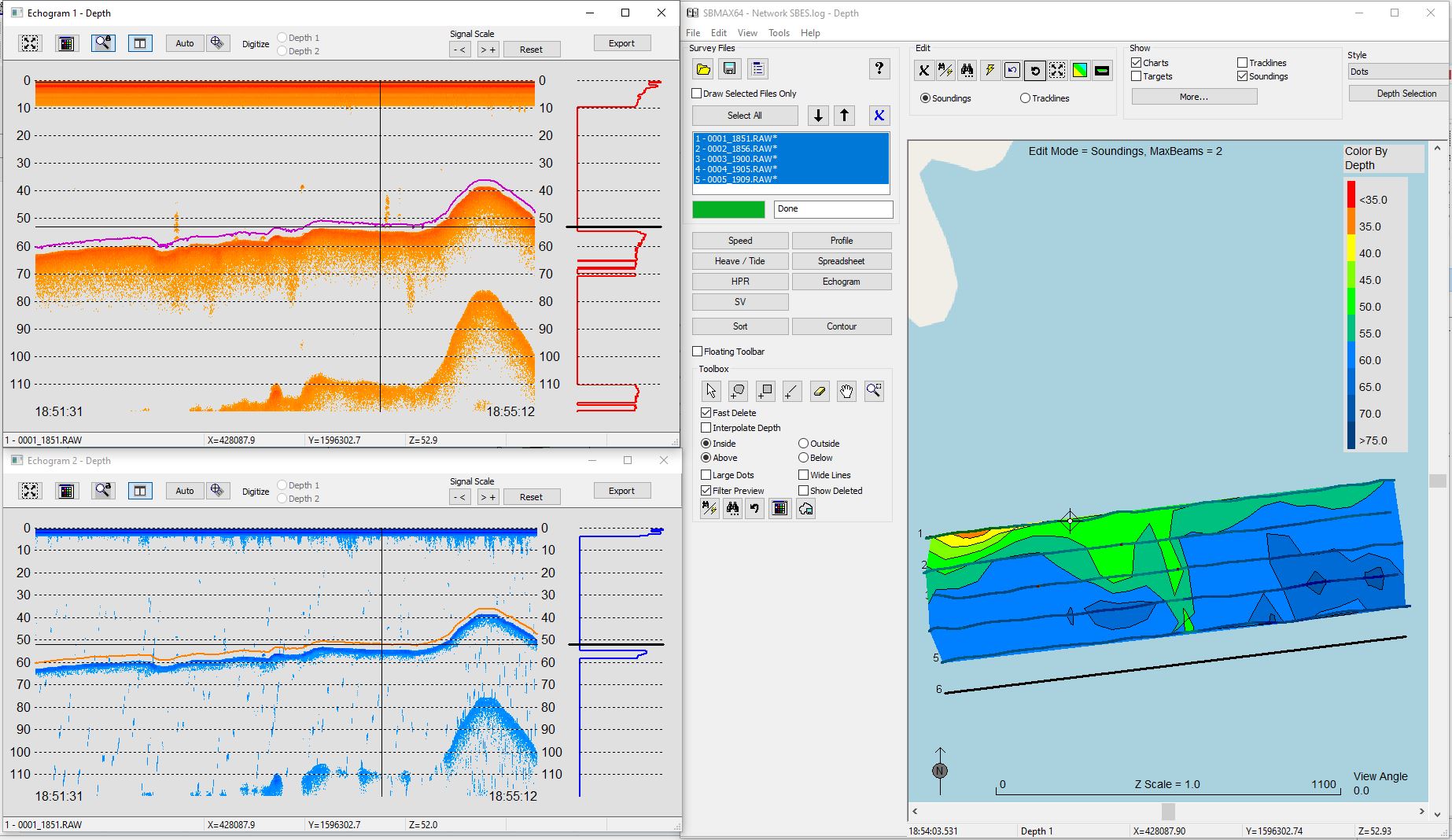Select the 0003_1900.RAW file in the list
The width and height of the screenshot is (1452, 840).
(735, 158)
